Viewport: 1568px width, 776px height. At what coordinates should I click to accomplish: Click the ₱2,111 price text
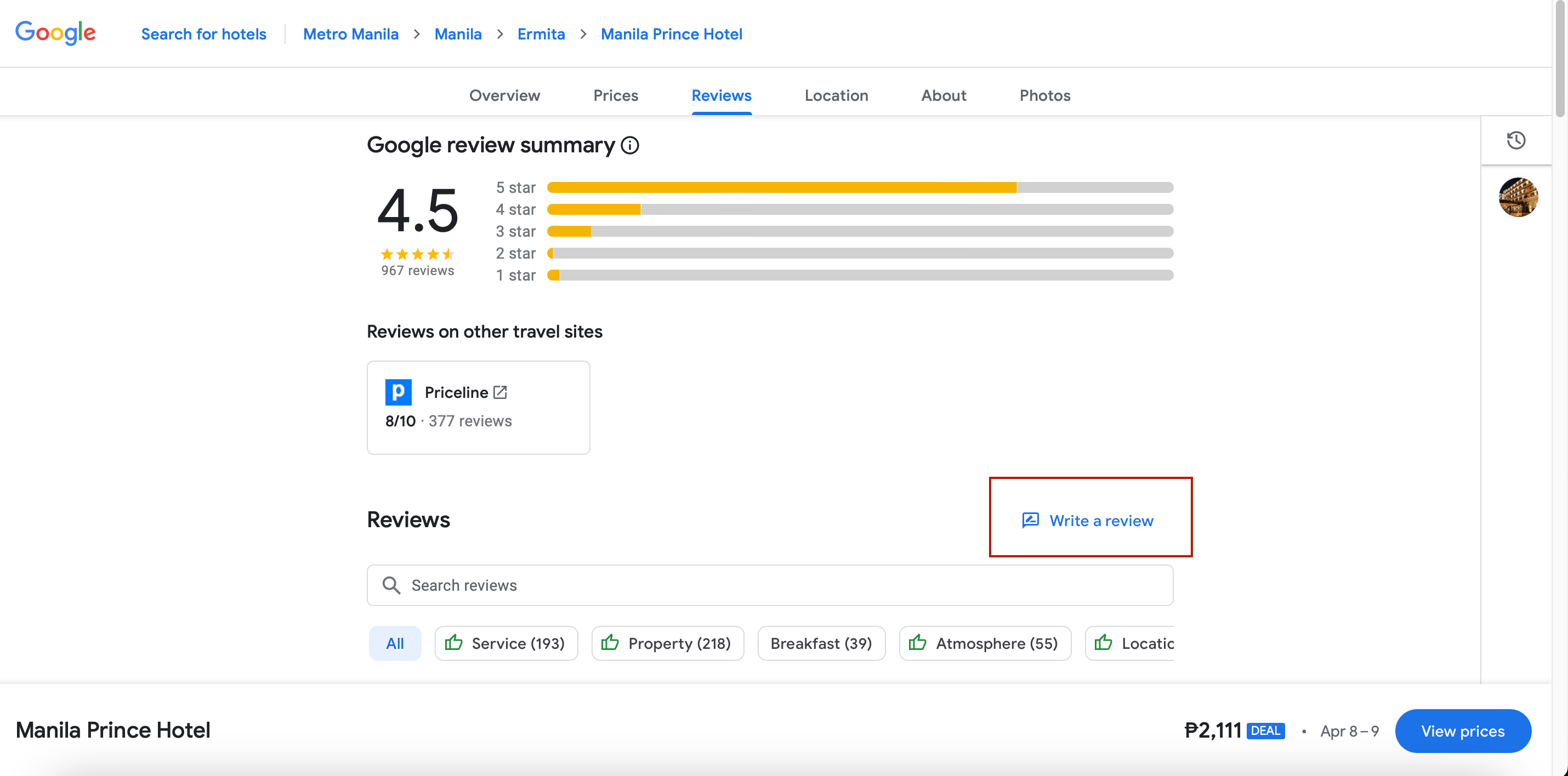[x=1213, y=731]
